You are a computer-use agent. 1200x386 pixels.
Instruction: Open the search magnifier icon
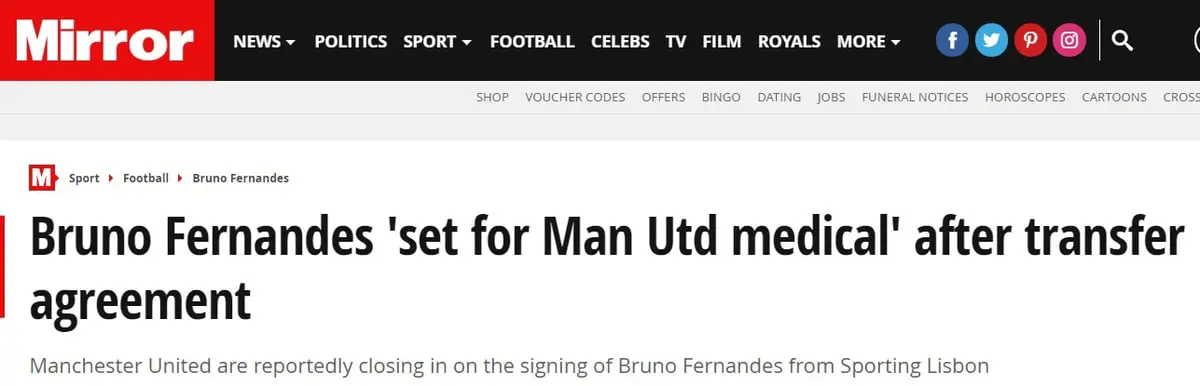pyautogui.click(x=1122, y=41)
